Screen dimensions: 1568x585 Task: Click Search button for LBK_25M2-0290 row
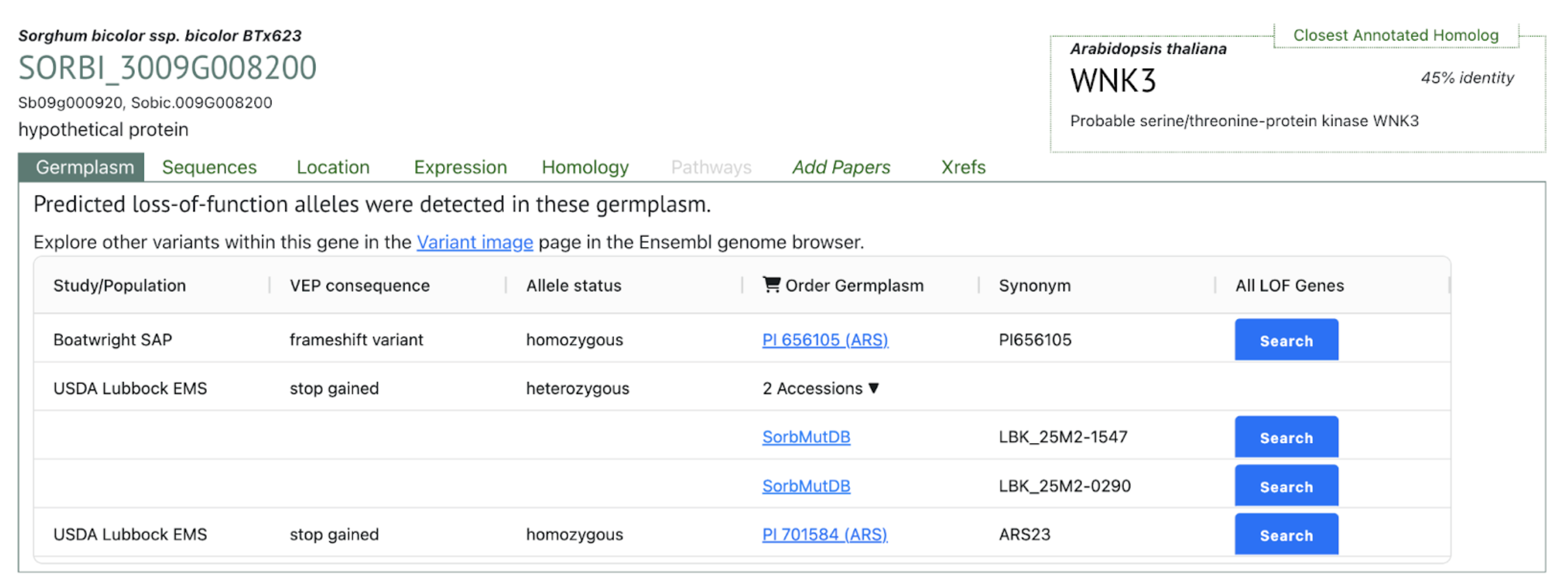point(1285,486)
